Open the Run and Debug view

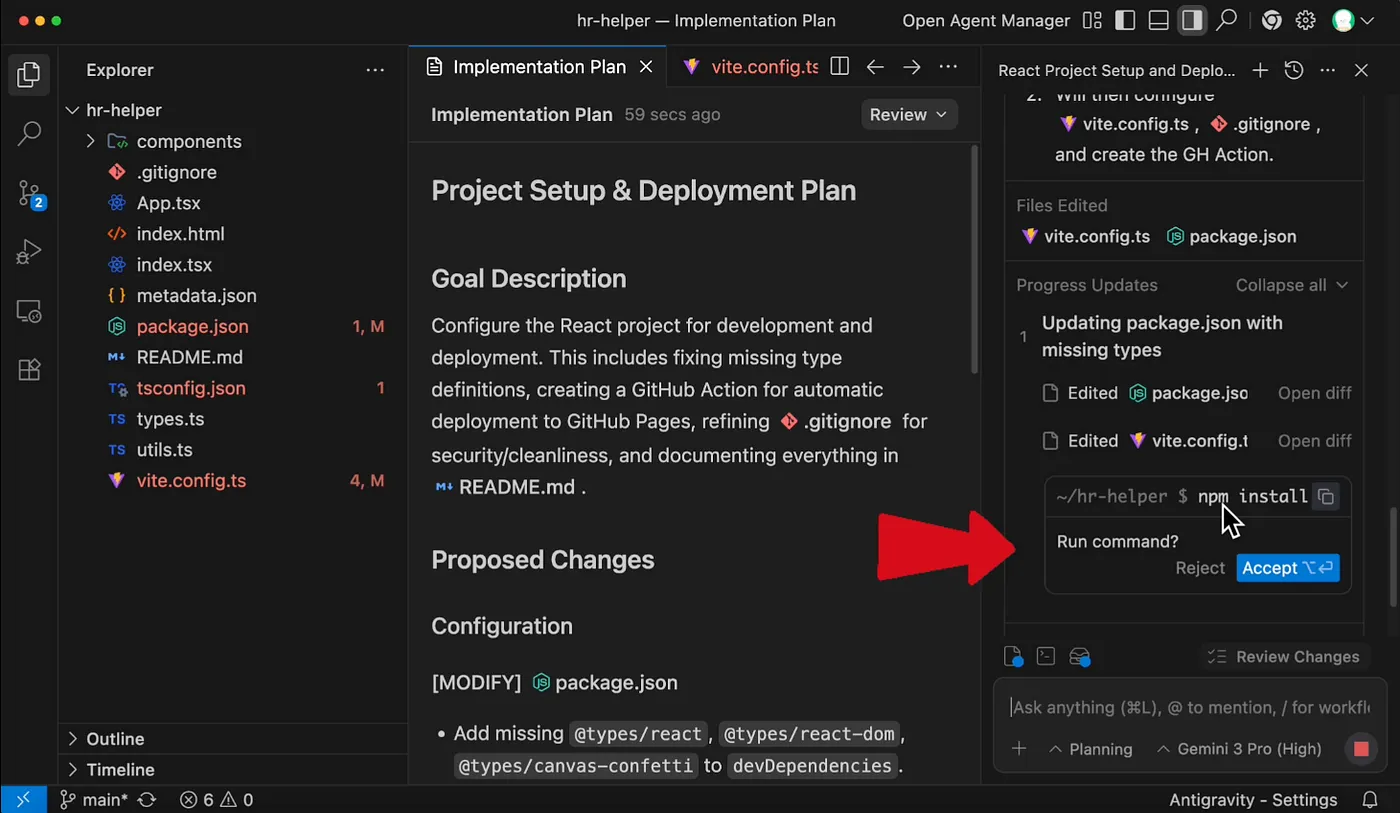pos(29,252)
